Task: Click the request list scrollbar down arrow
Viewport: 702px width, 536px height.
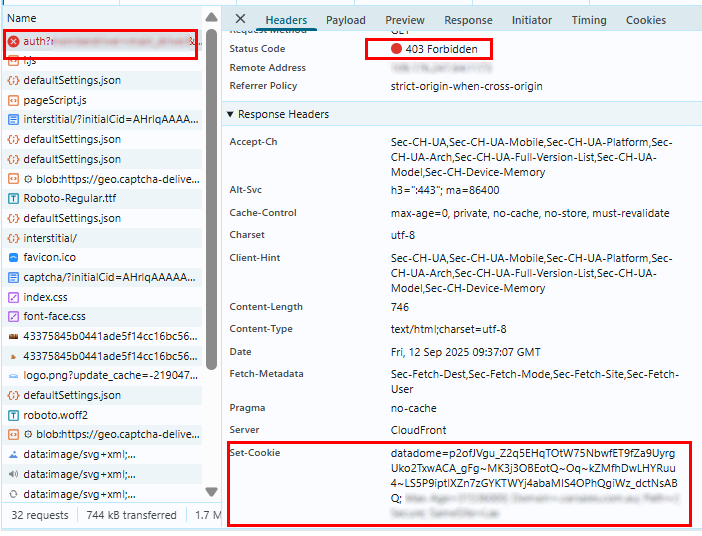Action: [210, 492]
